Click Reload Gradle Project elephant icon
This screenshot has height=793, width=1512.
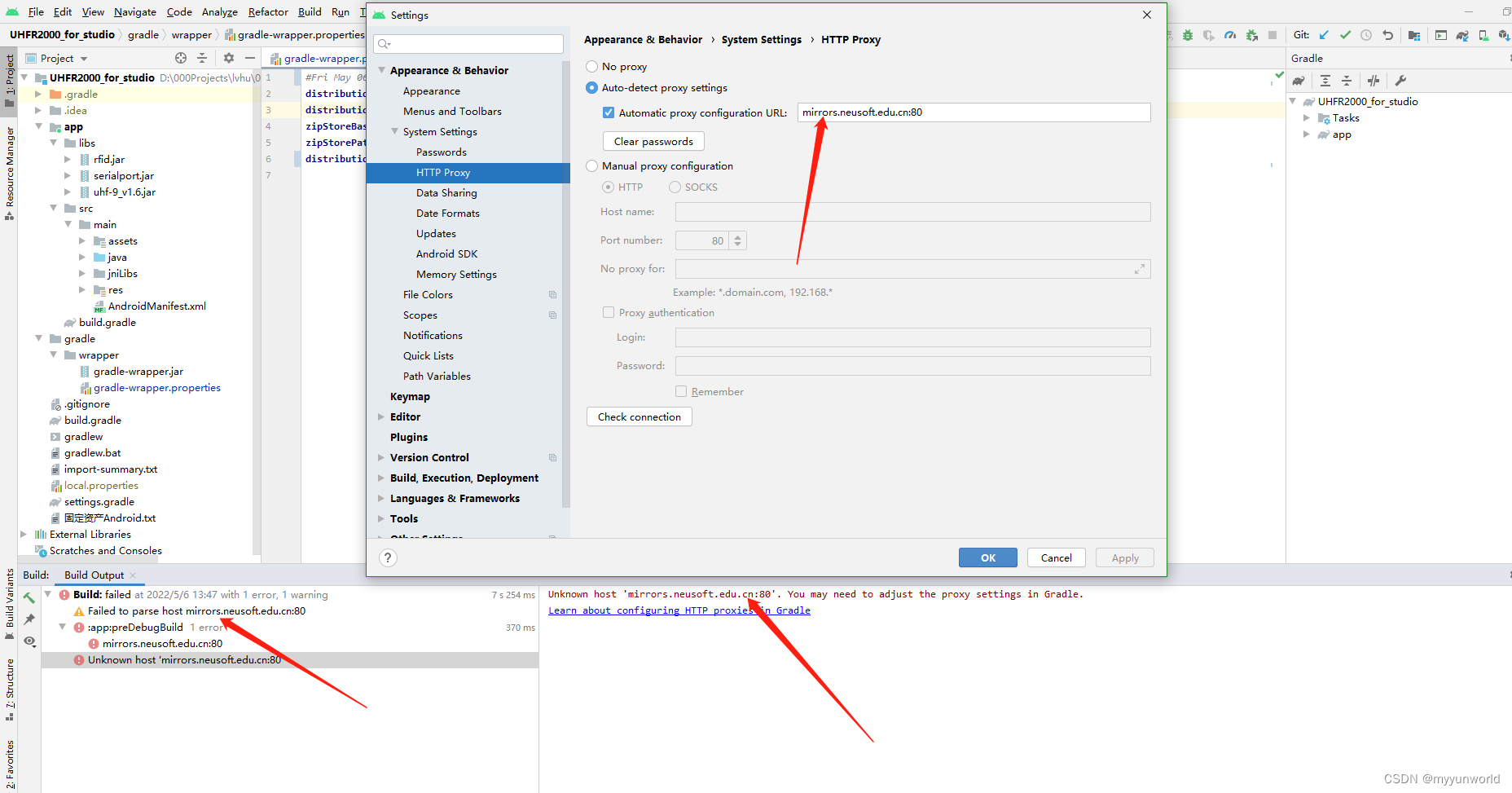point(1299,81)
